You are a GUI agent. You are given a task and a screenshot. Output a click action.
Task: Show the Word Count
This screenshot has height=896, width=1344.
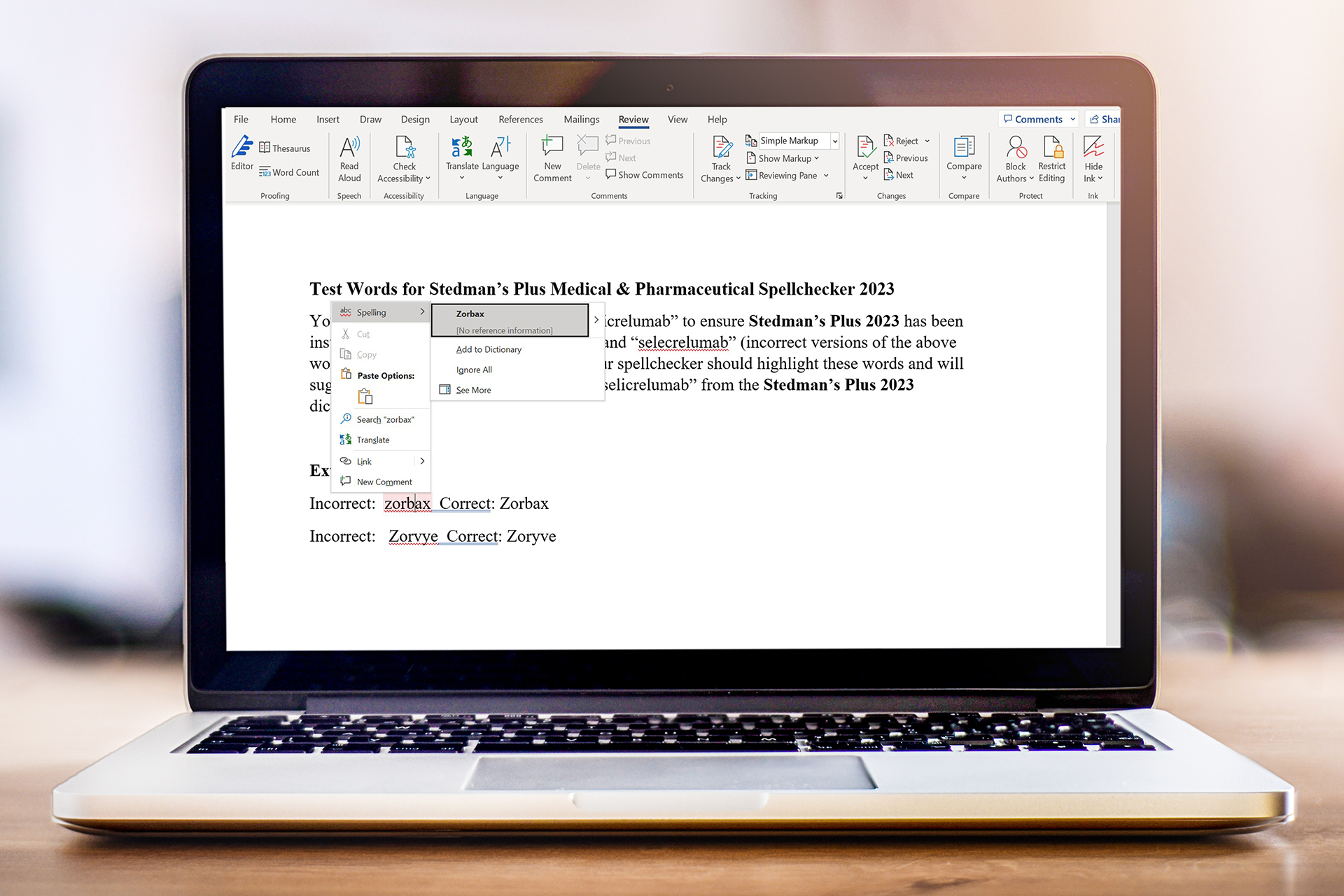(289, 172)
